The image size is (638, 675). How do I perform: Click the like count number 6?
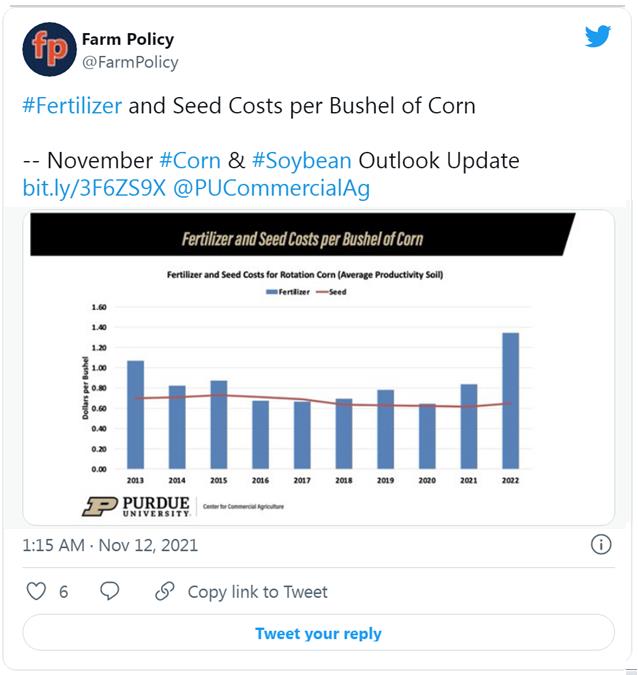63,592
